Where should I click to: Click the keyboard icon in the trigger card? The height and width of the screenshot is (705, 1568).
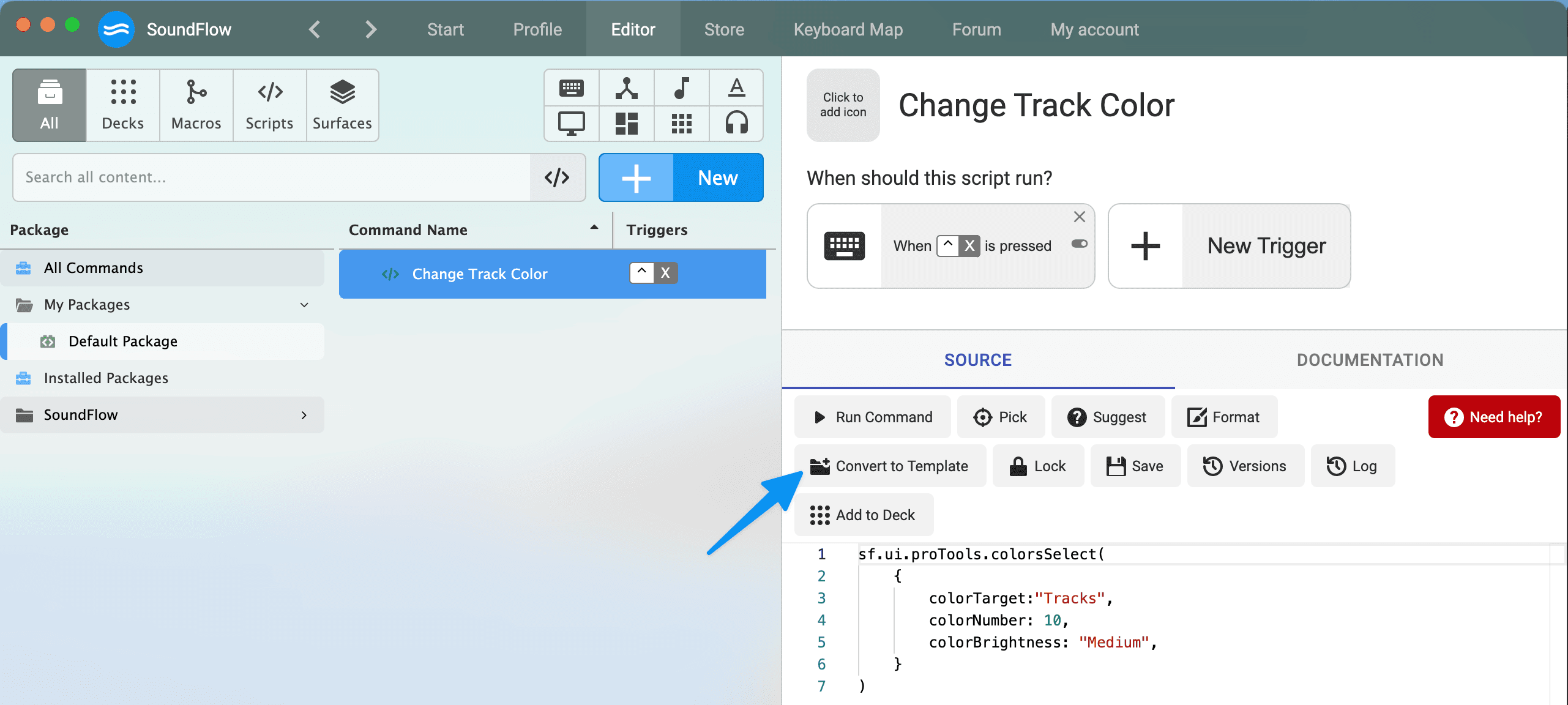pyautogui.click(x=845, y=246)
